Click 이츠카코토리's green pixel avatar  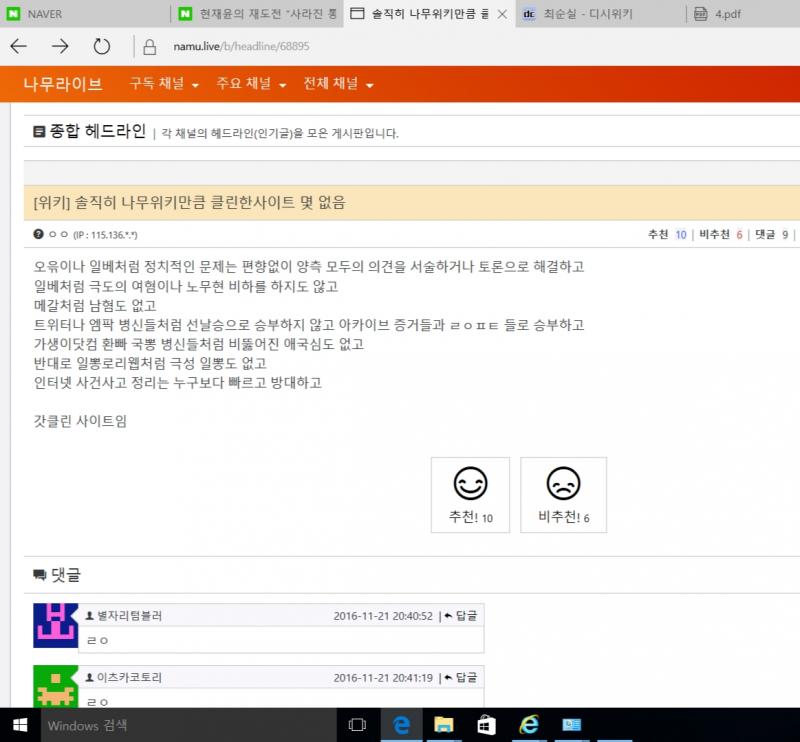click(55, 686)
